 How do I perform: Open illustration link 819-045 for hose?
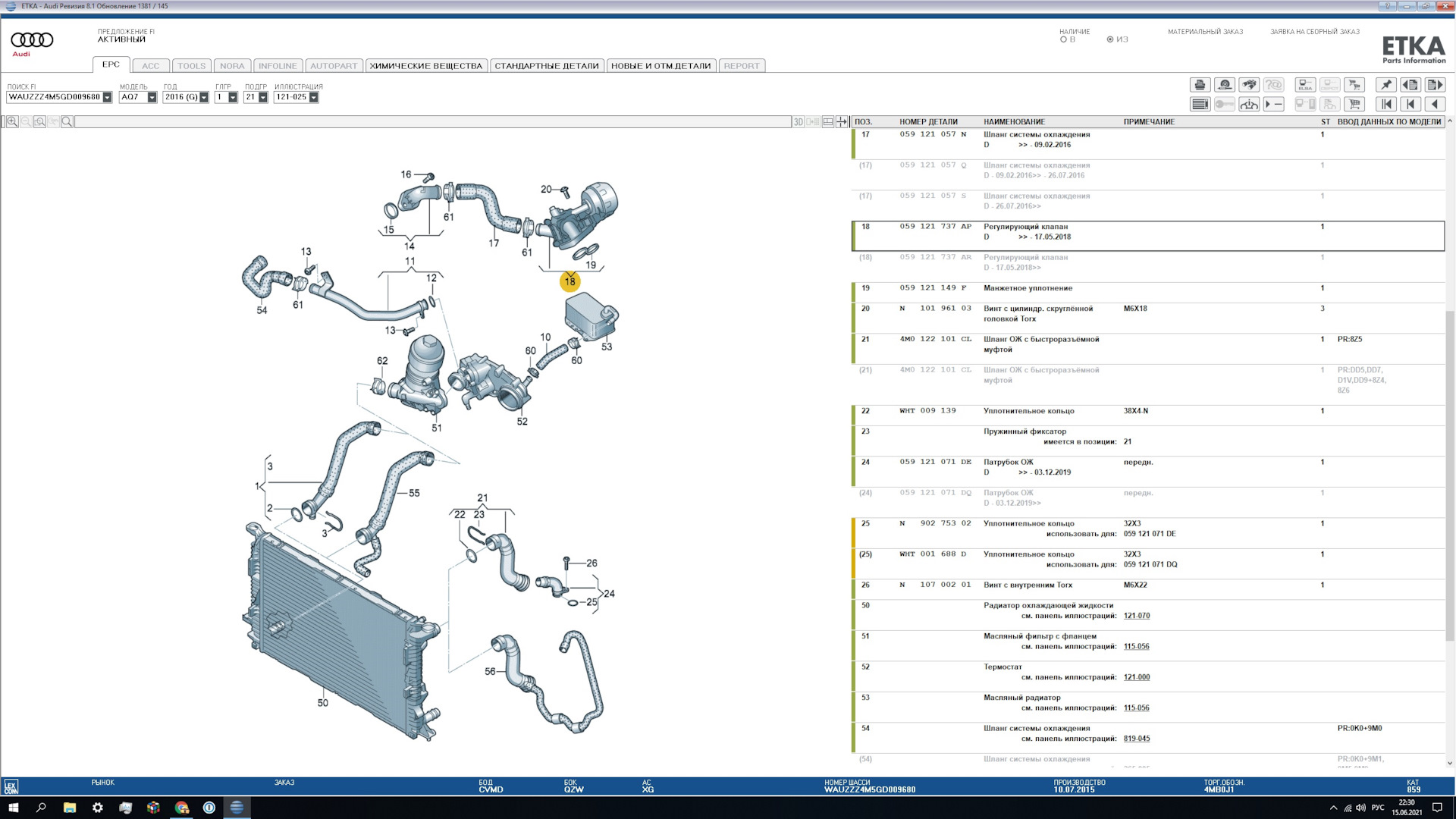(1136, 739)
